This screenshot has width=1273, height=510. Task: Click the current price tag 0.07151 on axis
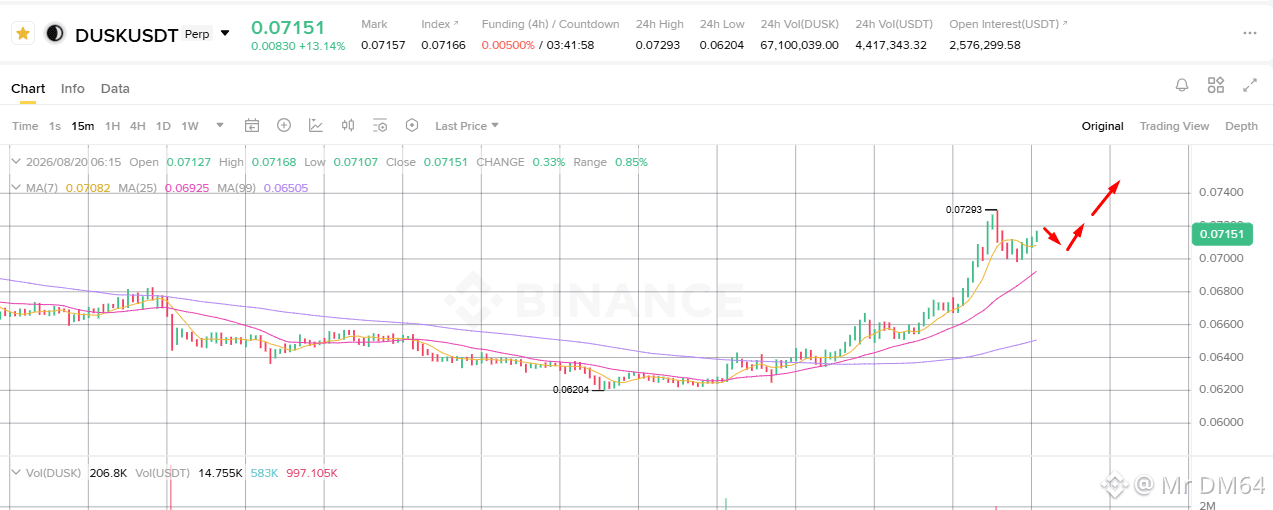pos(1222,235)
